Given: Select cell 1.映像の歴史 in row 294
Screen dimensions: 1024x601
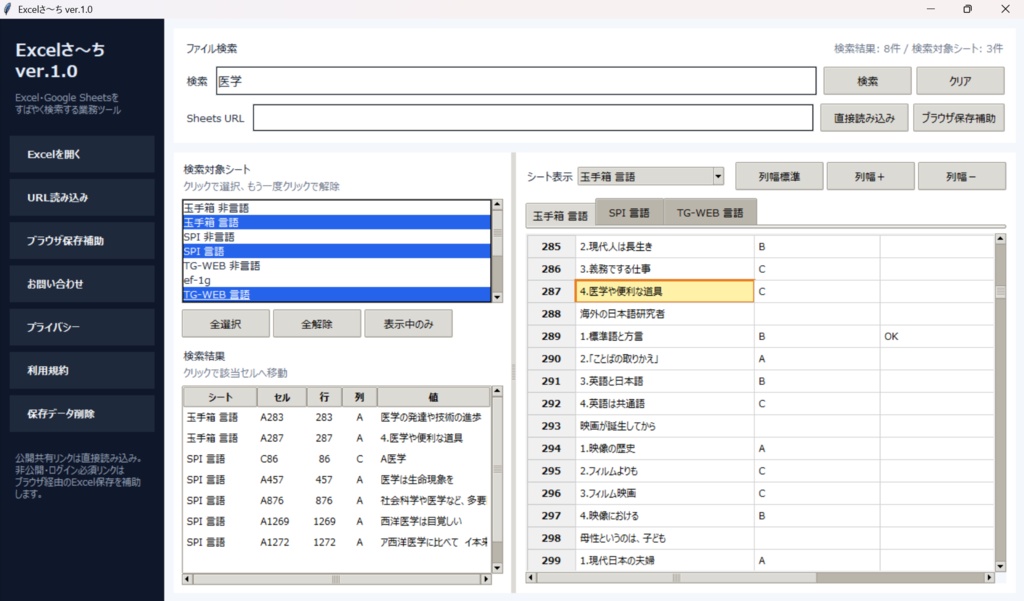Looking at the screenshot, I should [664, 448].
